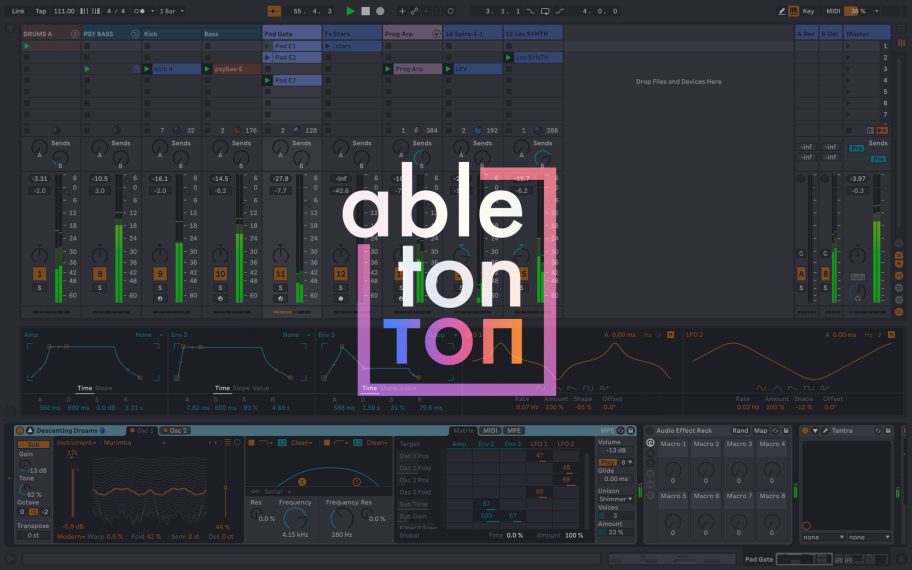The height and width of the screenshot is (570, 912).
Task: Toggle the automation arm icon
Action: tap(415, 11)
